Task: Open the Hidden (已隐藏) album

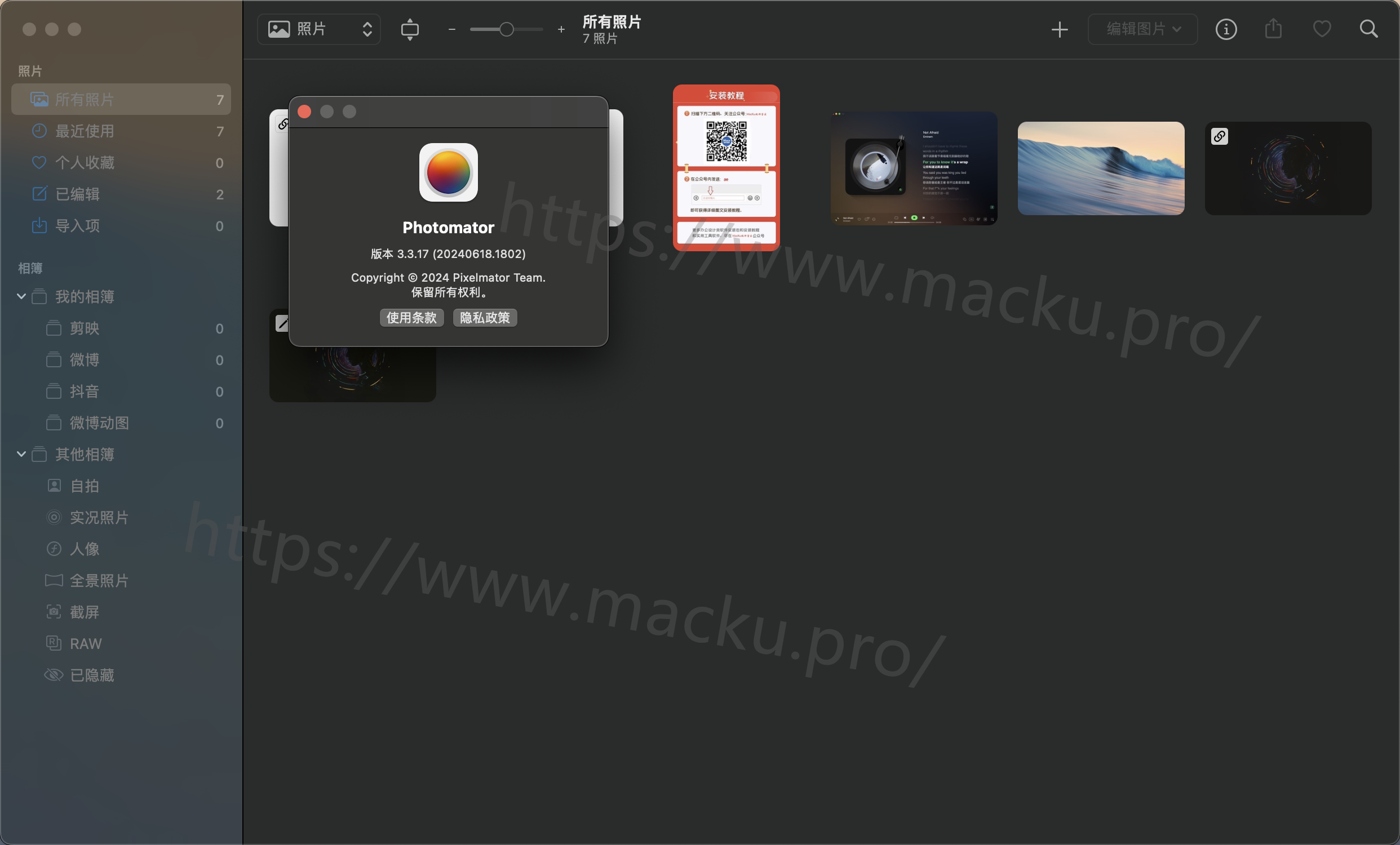Action: pyautogui.click(x=121, y=675)
